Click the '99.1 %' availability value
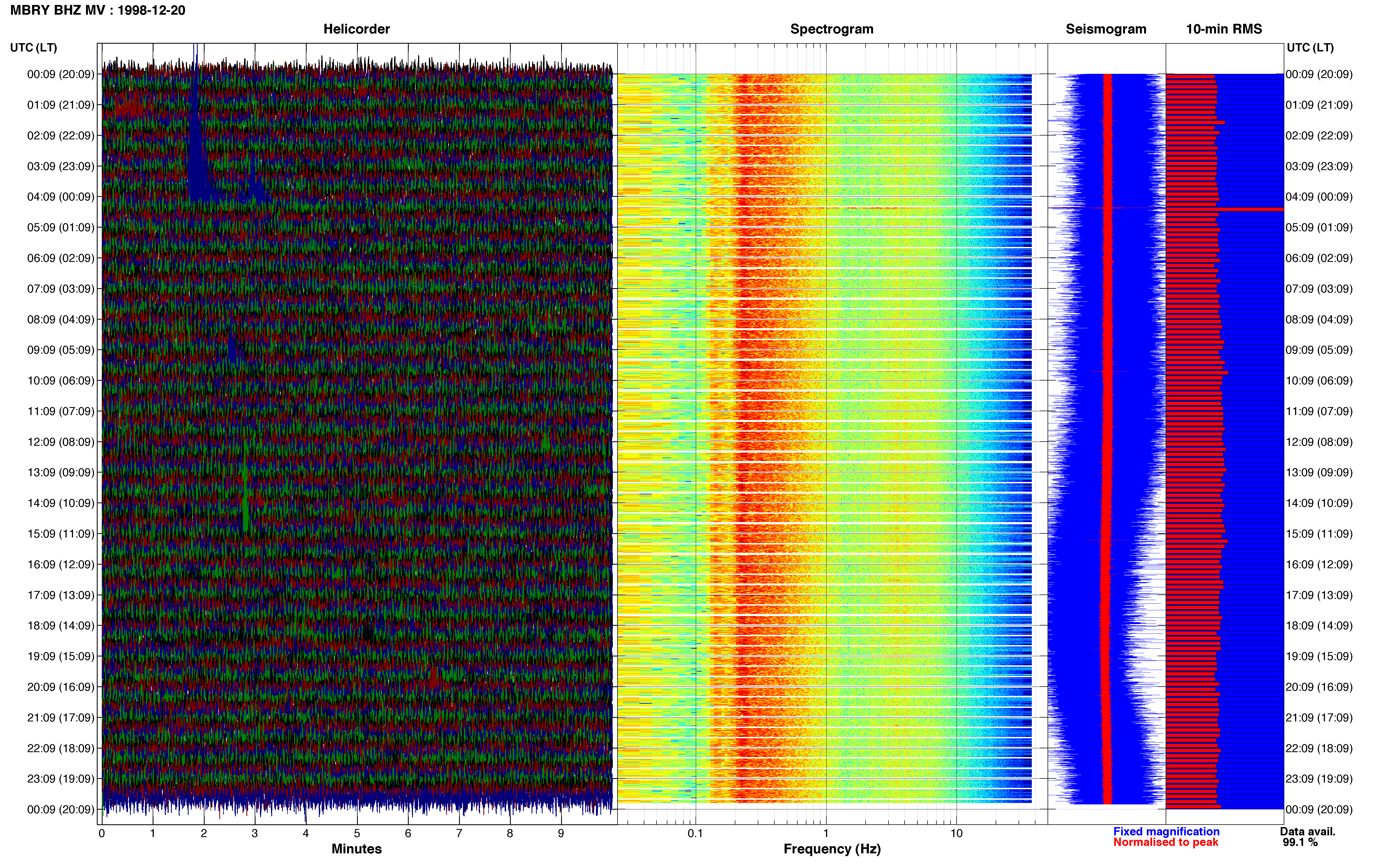The width and height of the screenshot is (1388, 868). tap(1300, 842)
